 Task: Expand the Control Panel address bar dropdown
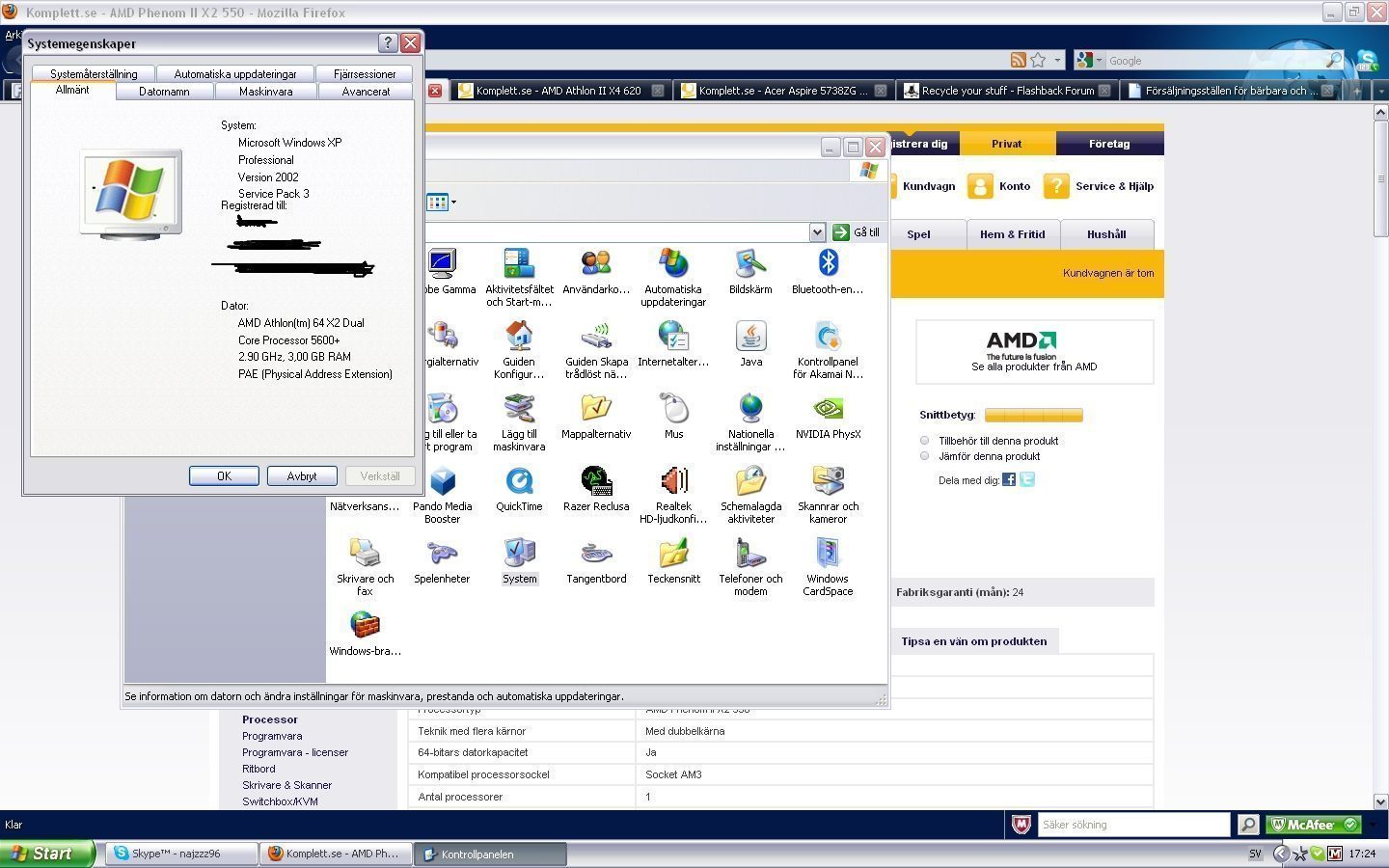click(817, 232)
